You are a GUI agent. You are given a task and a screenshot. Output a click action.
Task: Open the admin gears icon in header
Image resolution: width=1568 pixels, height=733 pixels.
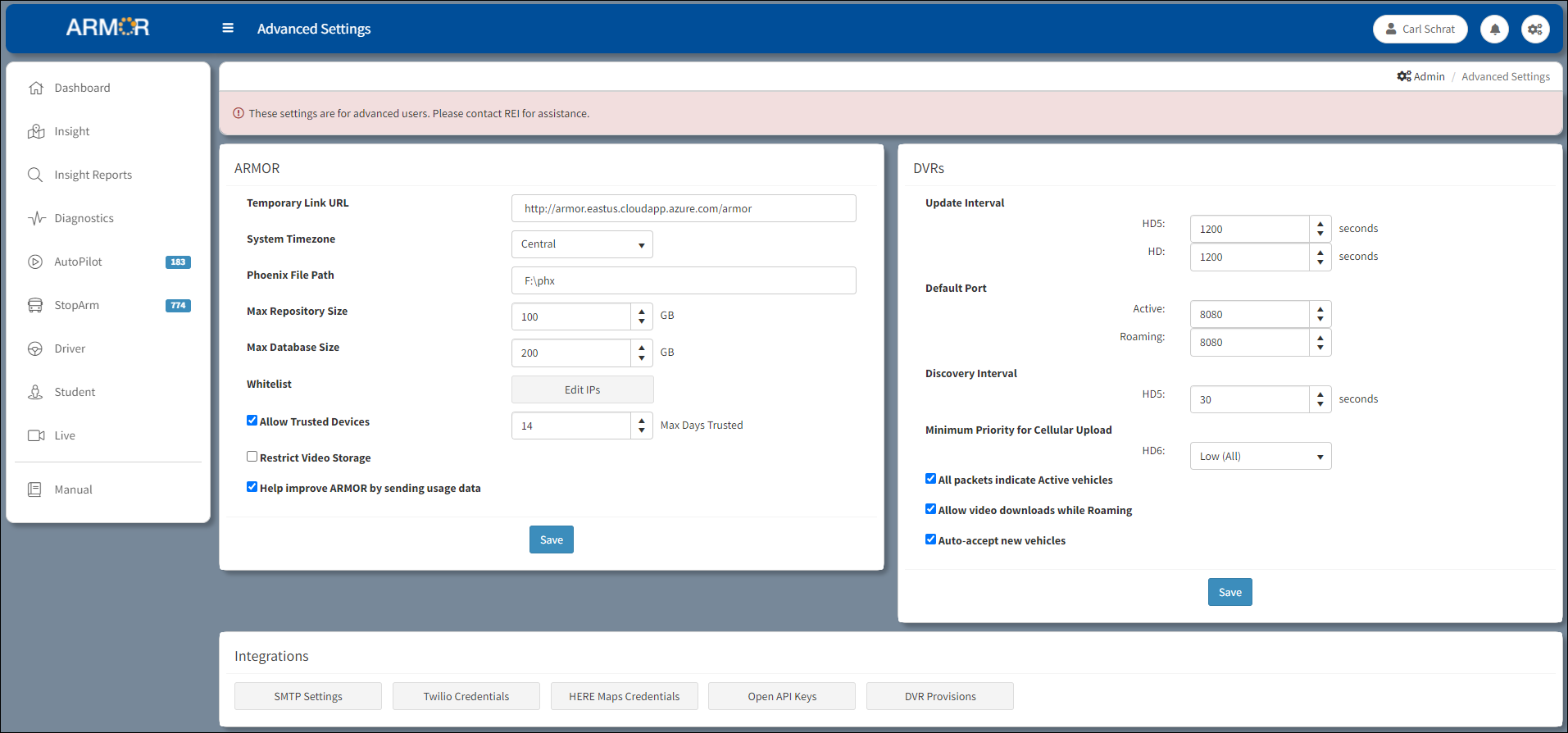tap(1535, 29)
